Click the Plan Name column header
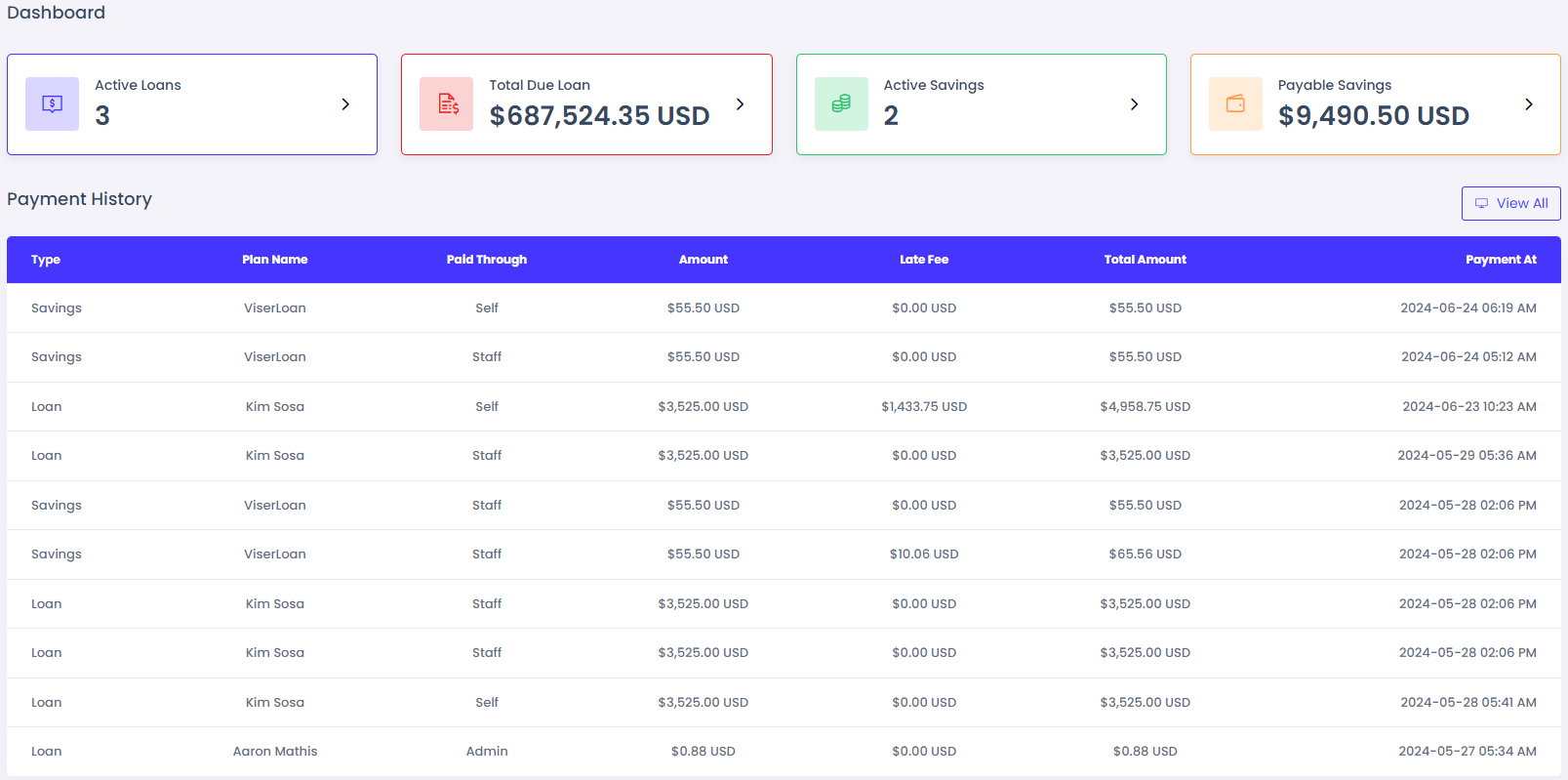 pos(274,260)
